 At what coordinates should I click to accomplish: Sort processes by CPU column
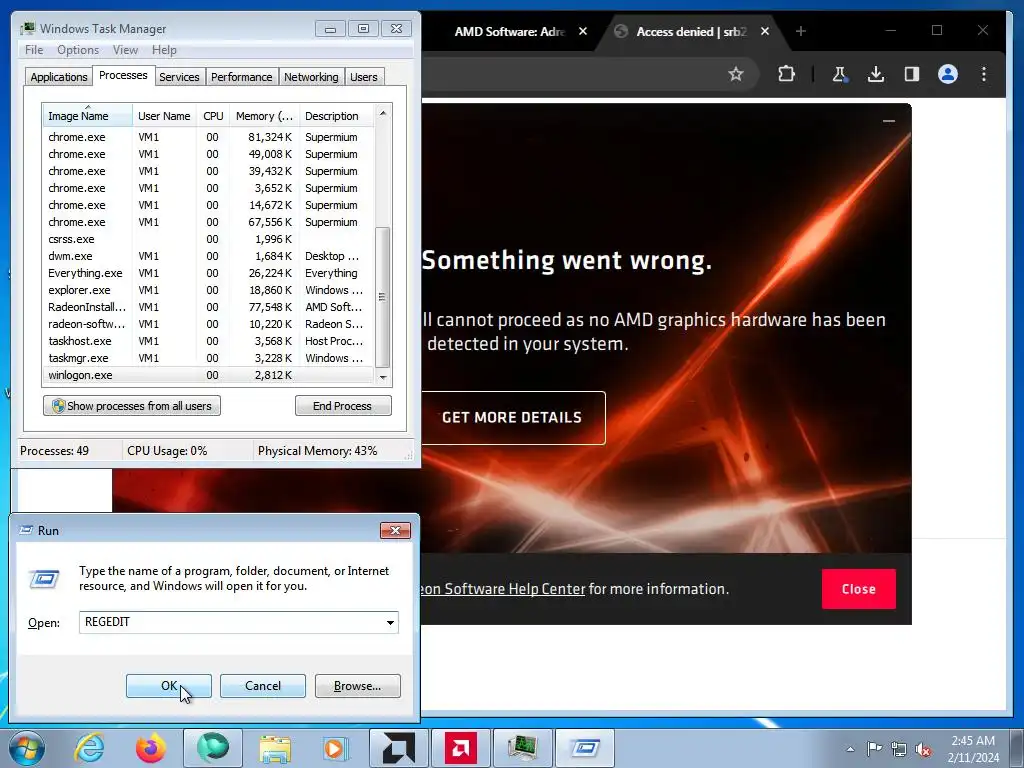(x=213, y=116)
